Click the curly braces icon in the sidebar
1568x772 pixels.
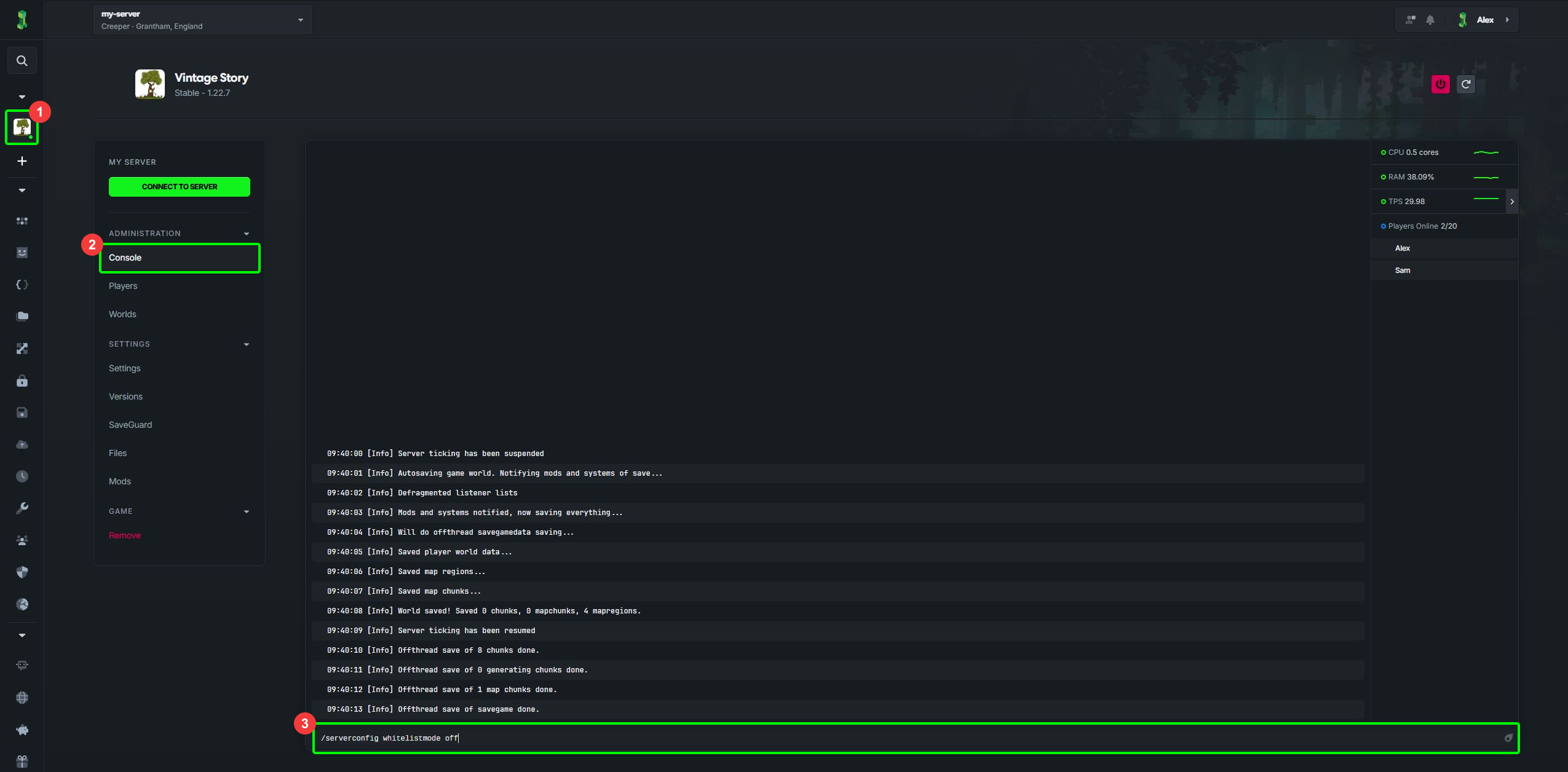tap(22, 285)
